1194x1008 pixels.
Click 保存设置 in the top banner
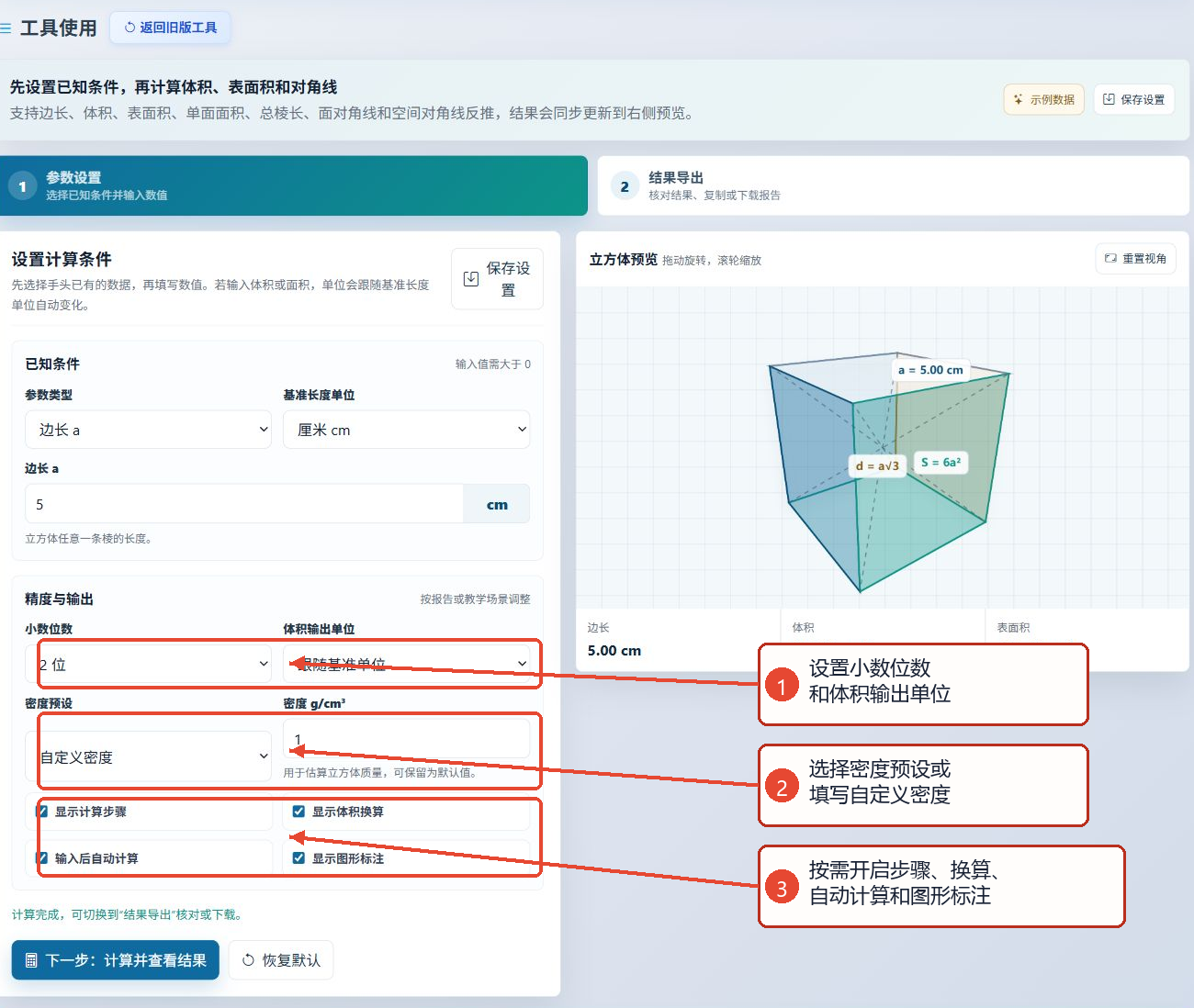pyautogui.click(x=1133, y=99)
